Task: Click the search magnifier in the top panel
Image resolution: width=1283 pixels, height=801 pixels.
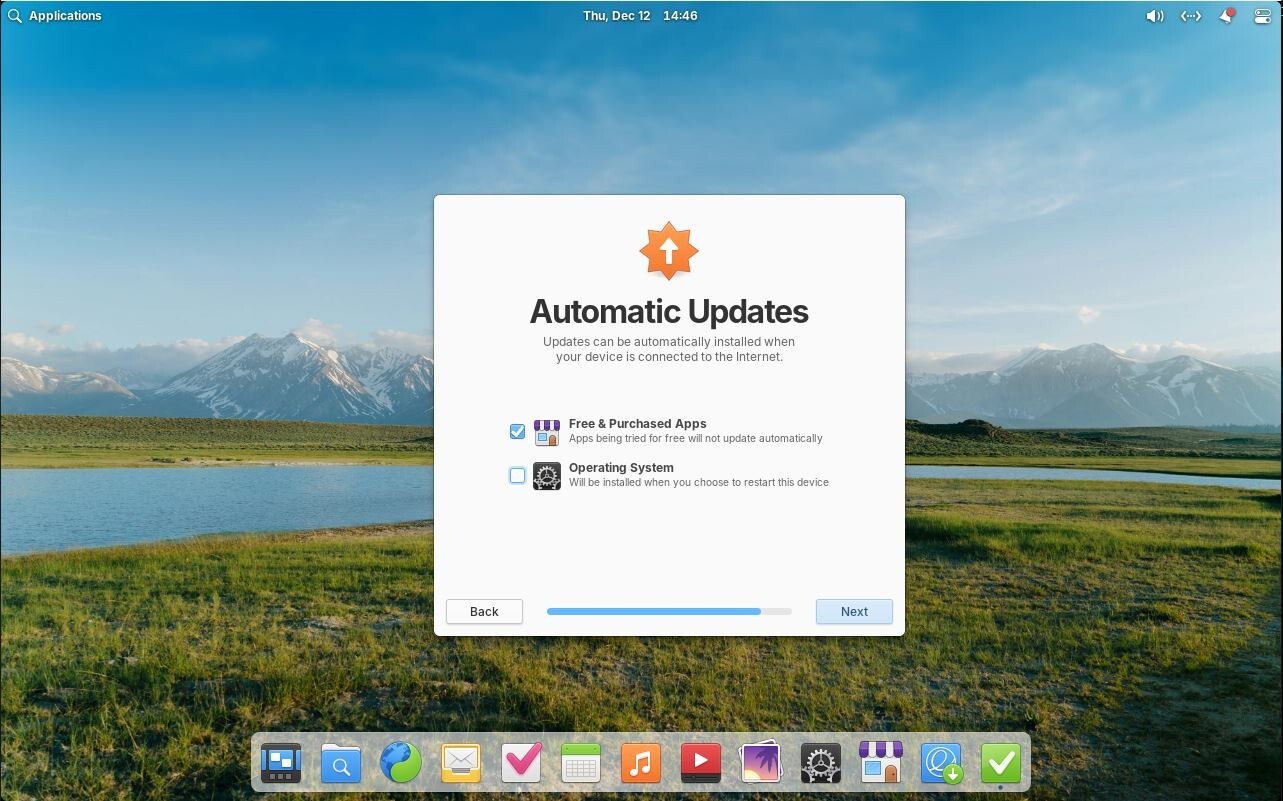Action: [x=14, y=16]
